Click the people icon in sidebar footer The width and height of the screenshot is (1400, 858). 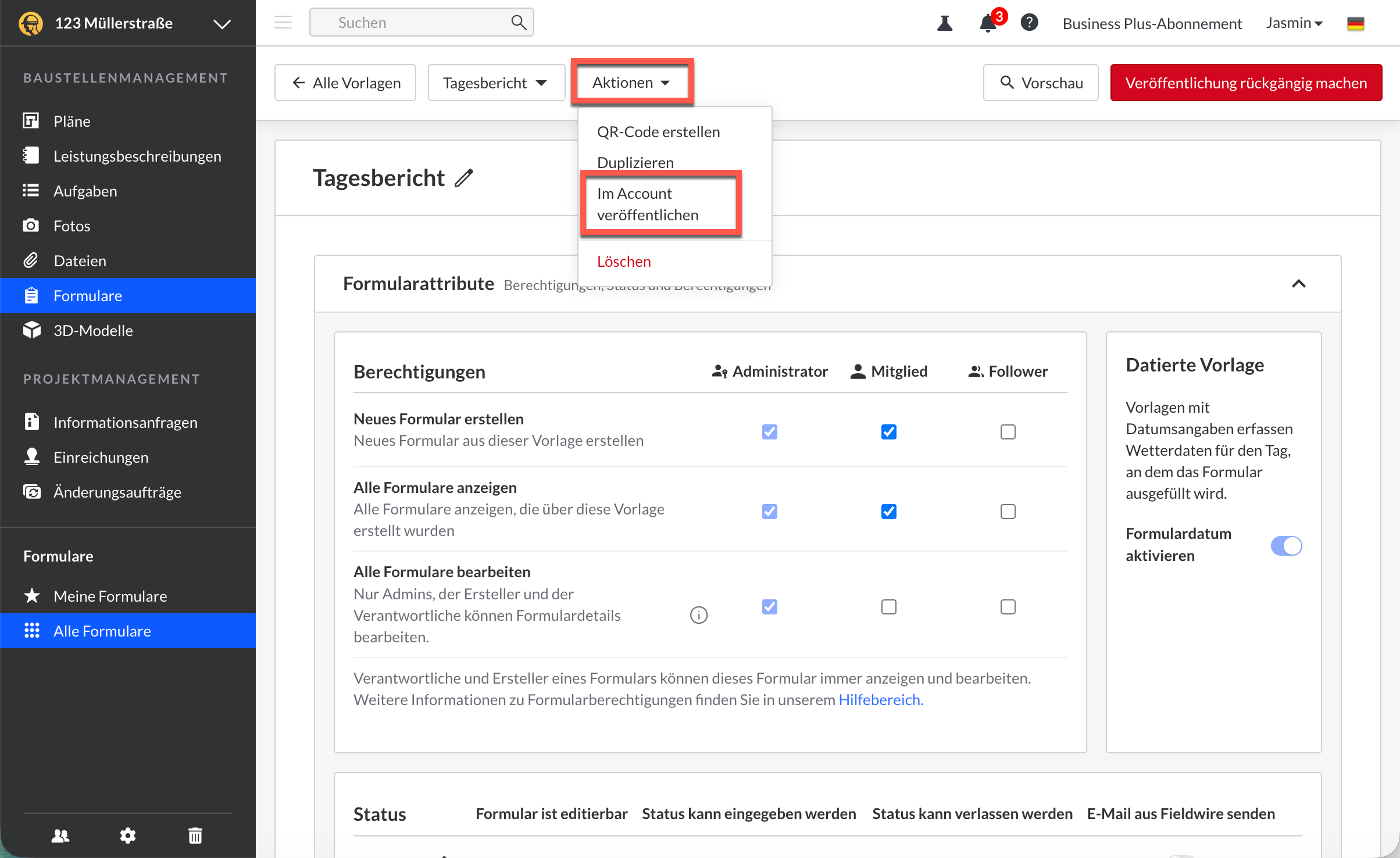pos(60,835)
